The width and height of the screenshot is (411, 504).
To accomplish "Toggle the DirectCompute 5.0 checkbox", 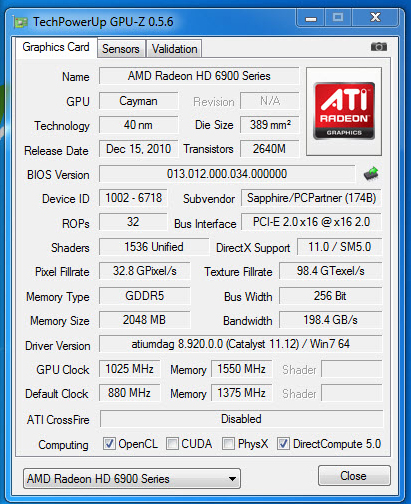I will click(283, 444).
